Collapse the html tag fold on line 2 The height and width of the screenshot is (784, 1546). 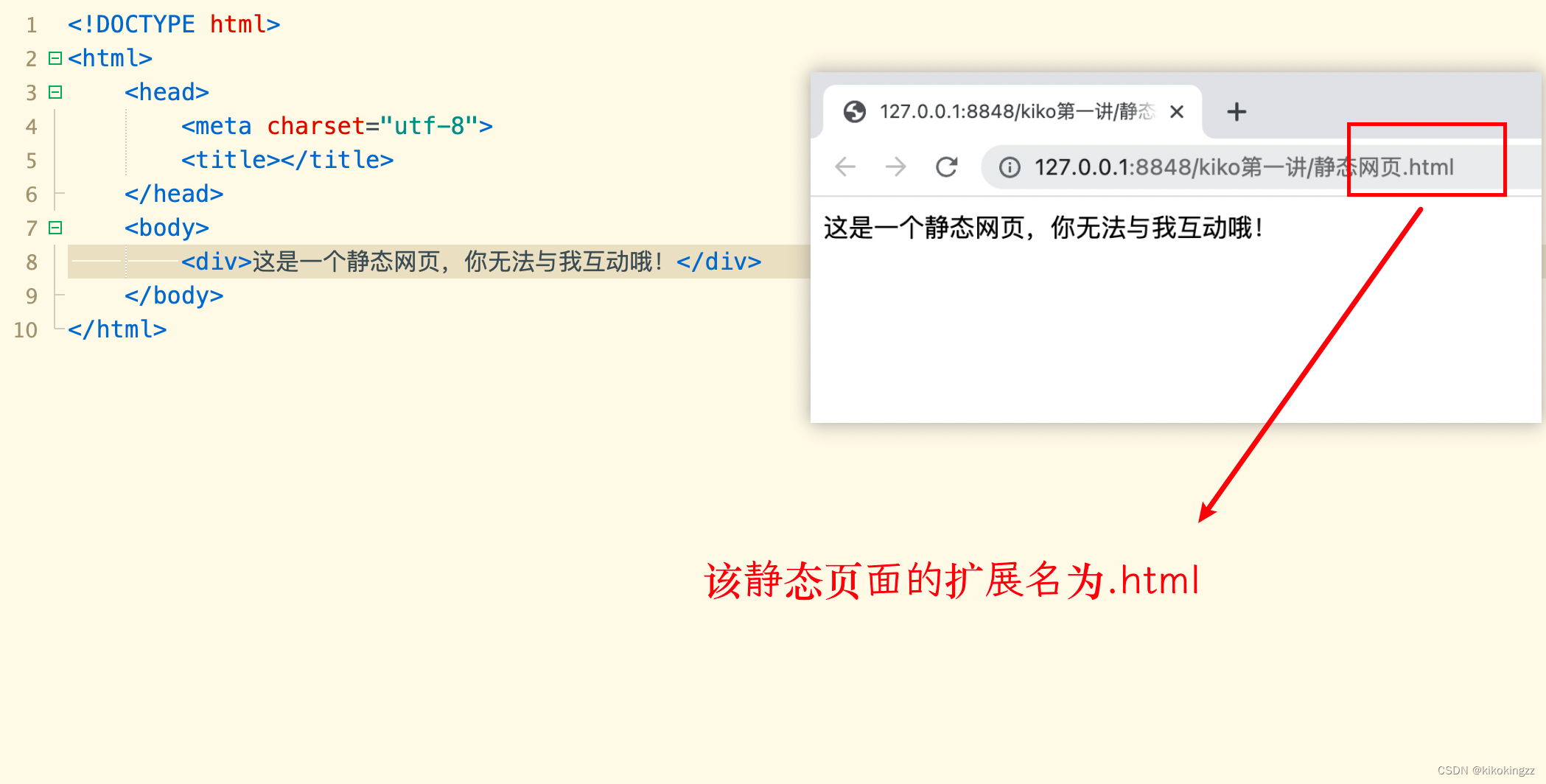pyautogui.click(x=55, y=58)
